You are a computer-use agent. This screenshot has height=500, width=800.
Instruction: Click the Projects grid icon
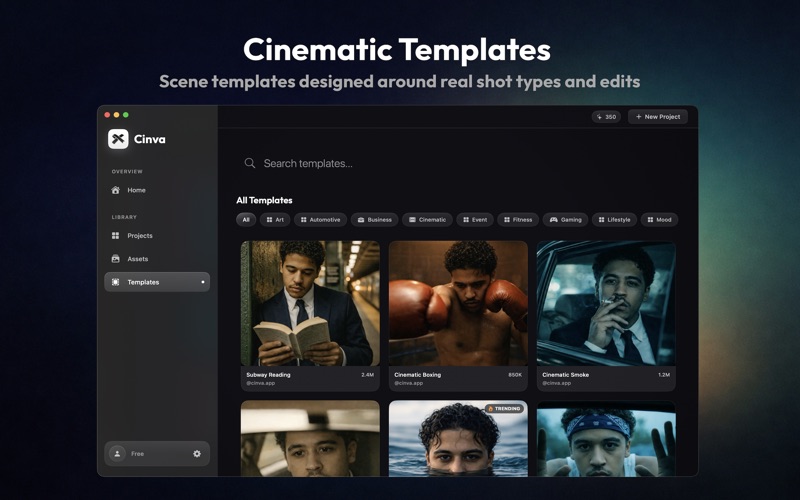pyautogui.click(x=115, y=236)
